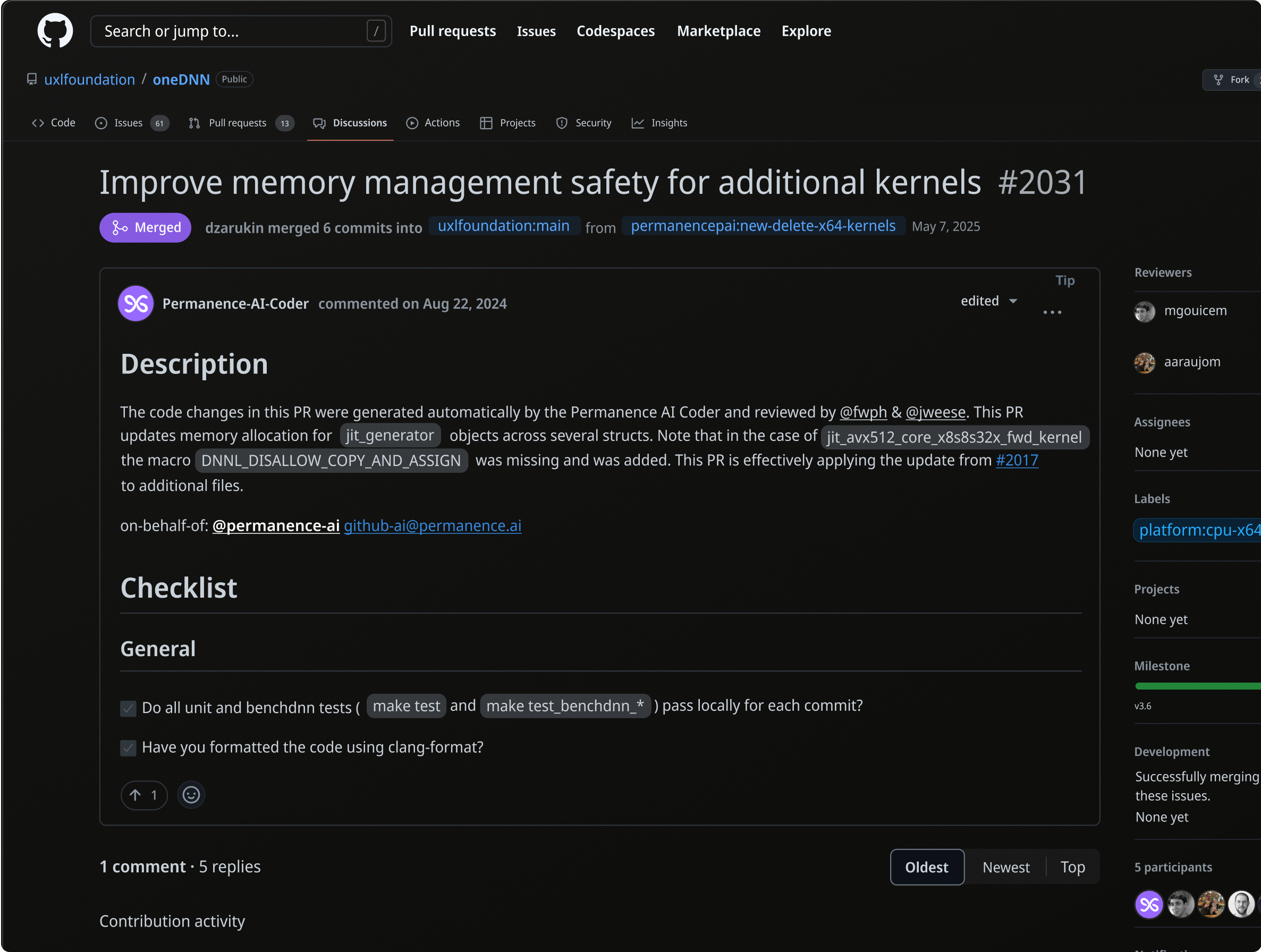This screenshot has width=1261, height=952.
Task: Click the permanencepai:new-delete-x64-kernels branch link
Action: click(763, 226)
